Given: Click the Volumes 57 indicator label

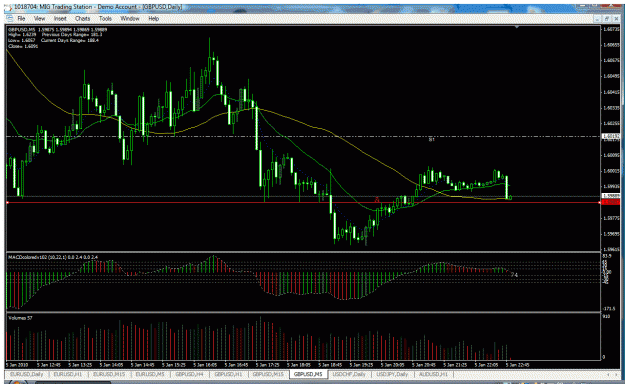Looking at the screenshot, I should [20, 318].
